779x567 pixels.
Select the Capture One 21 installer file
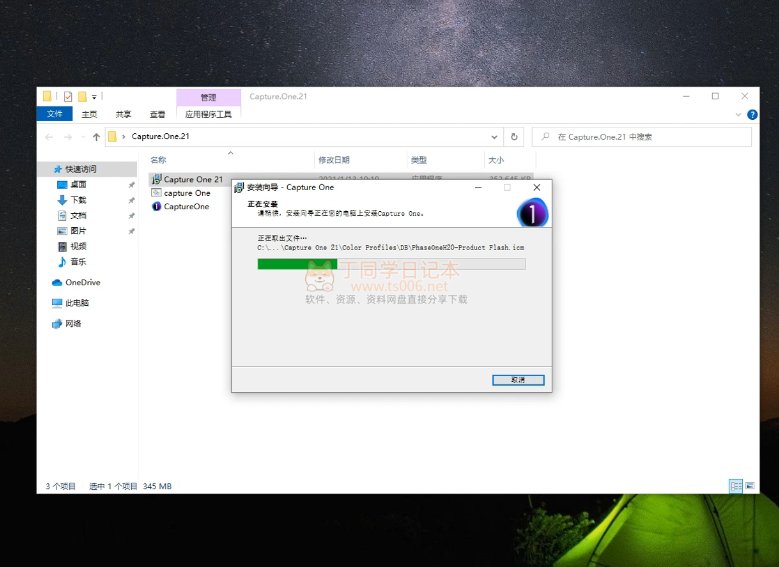[x=193, y=179]
